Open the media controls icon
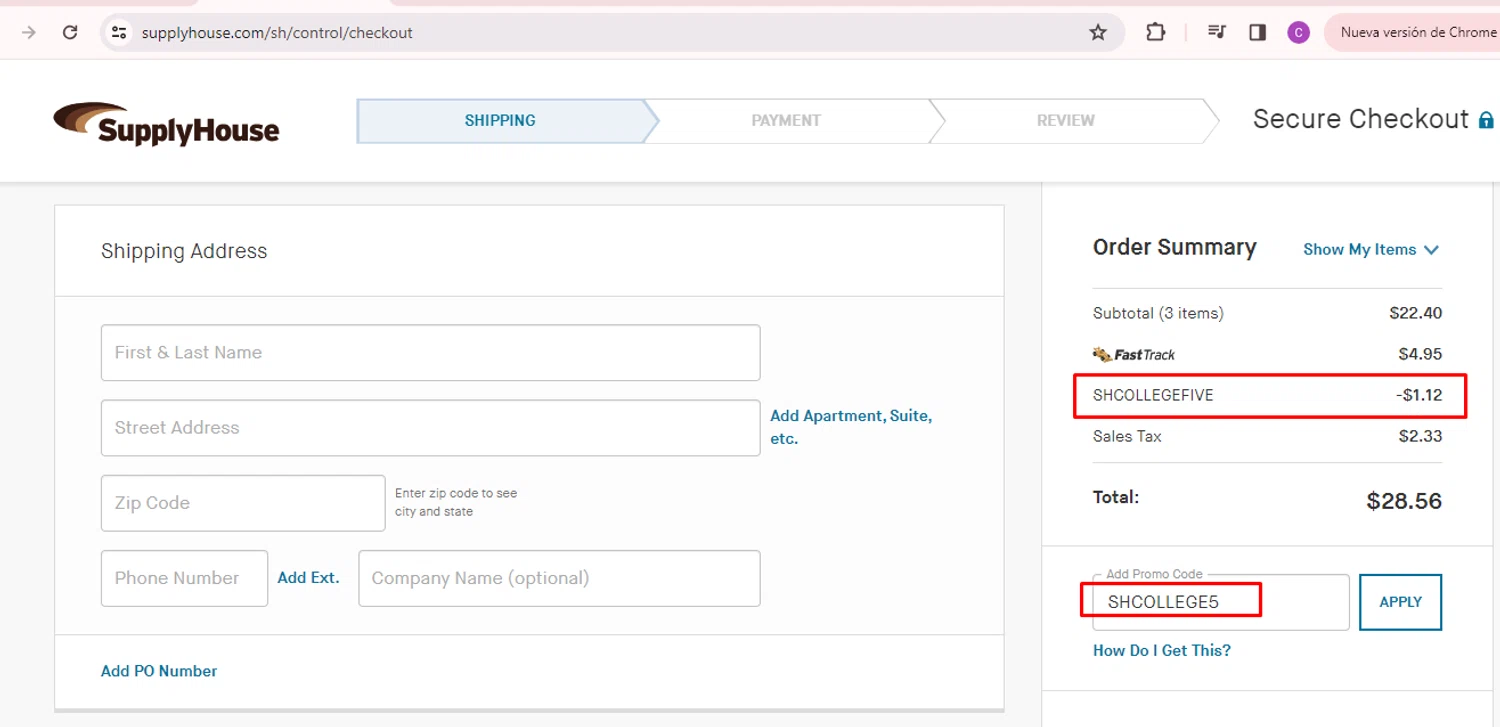1500x727 pixels. (x=1216, y=32)
